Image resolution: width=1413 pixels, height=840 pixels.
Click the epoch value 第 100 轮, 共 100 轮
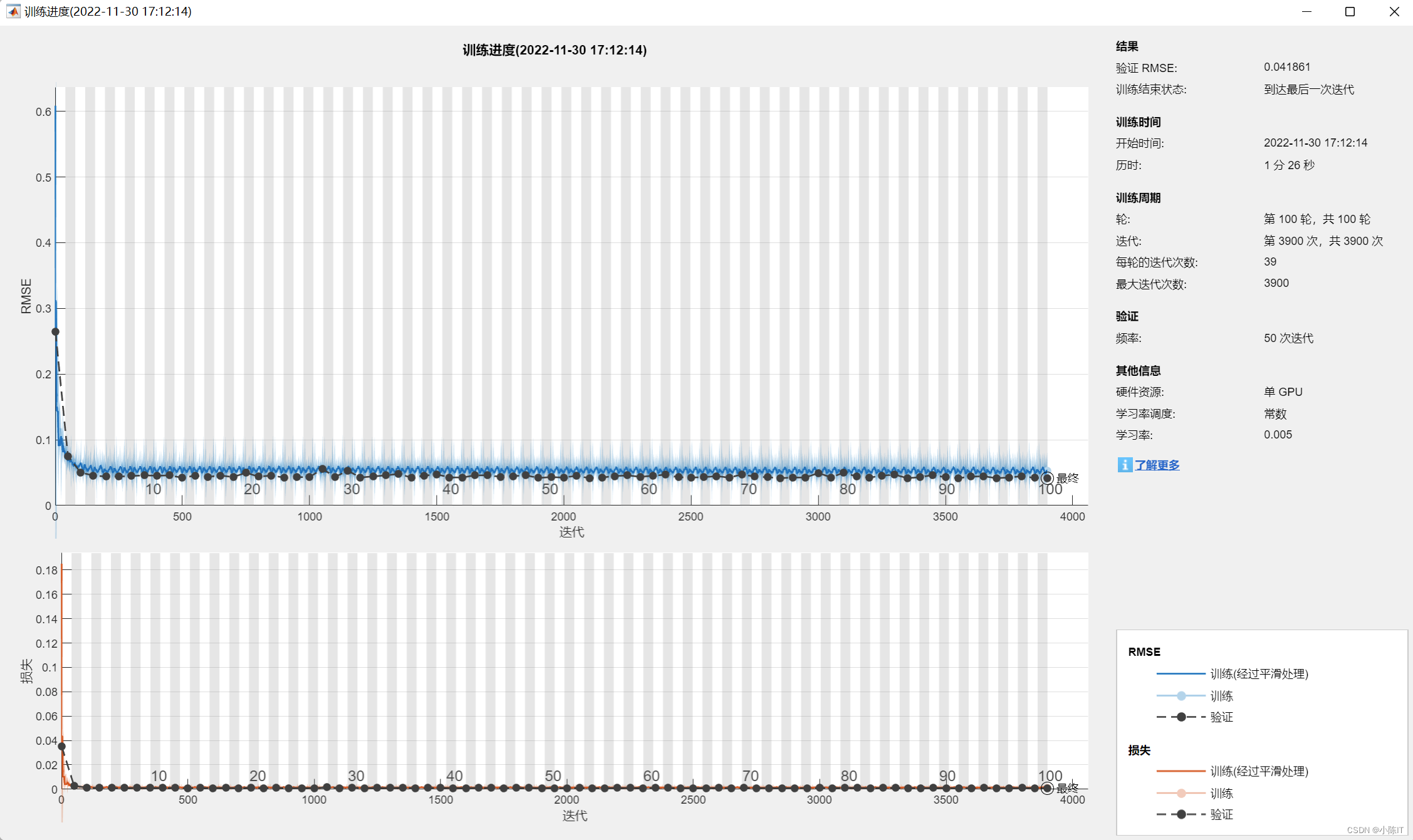[1317, 219]
